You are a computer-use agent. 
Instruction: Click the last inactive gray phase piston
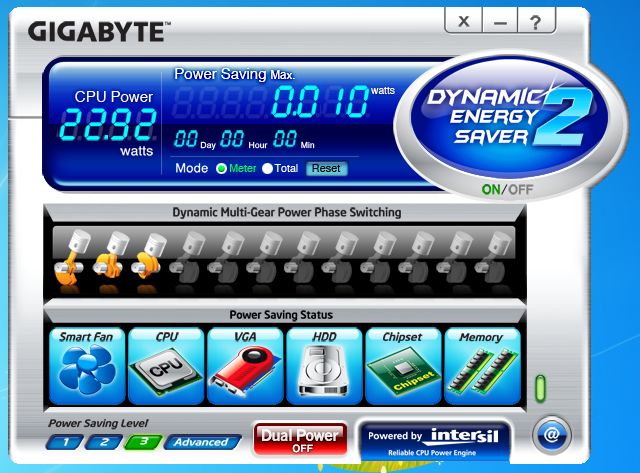pos(493,257)
